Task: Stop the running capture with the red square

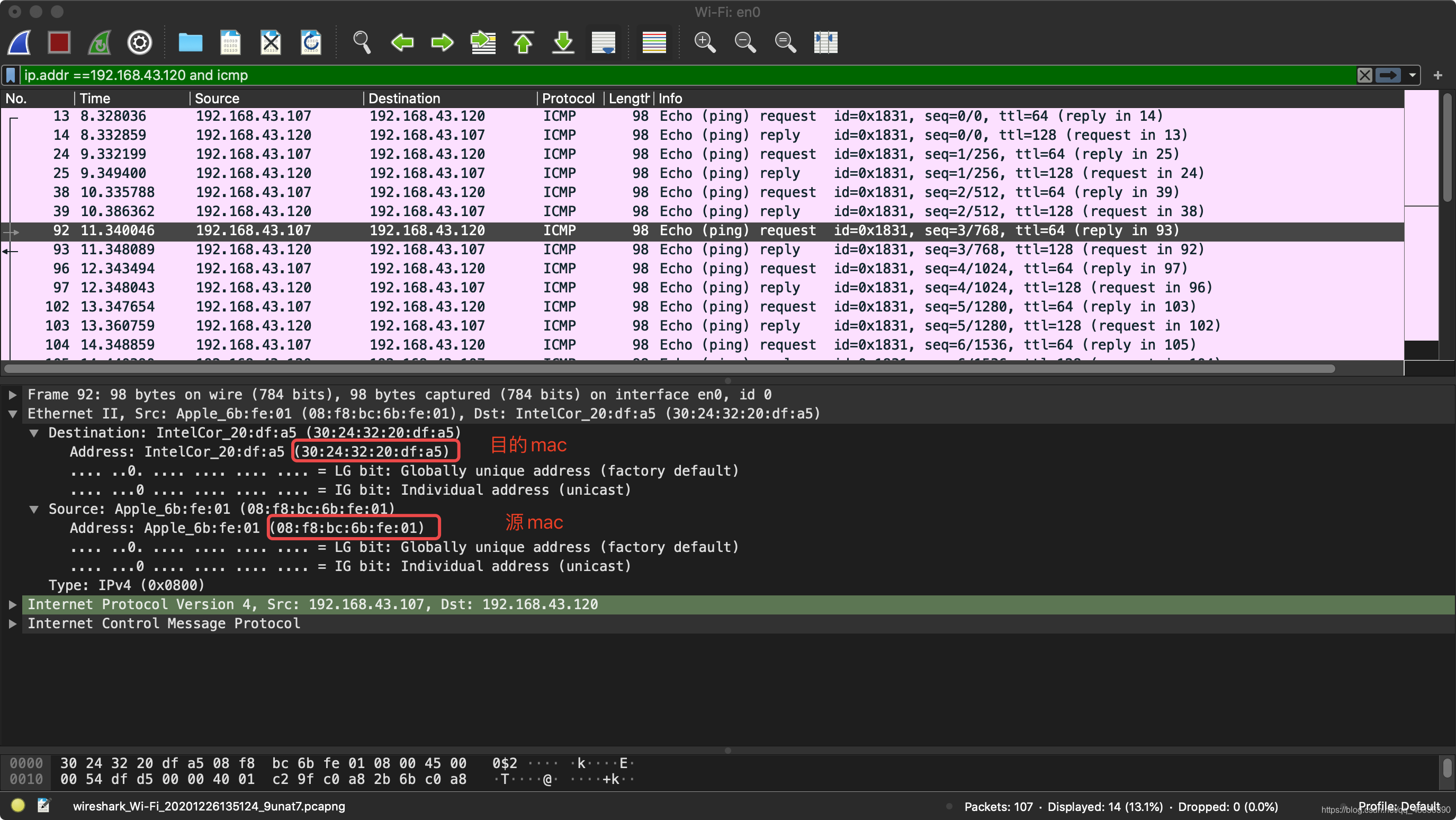Action: pos(59,43)
